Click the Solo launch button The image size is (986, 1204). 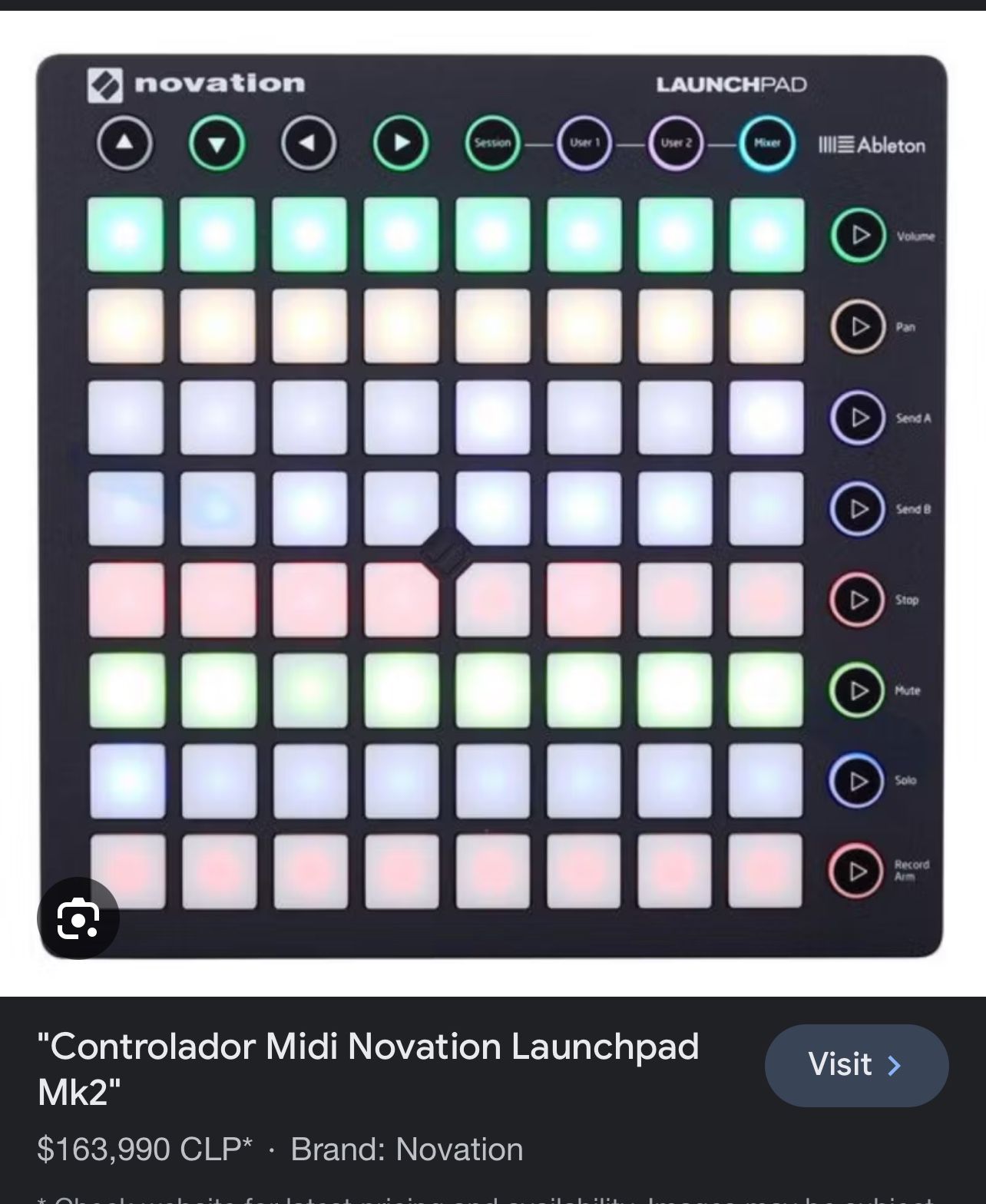[856, 781]
